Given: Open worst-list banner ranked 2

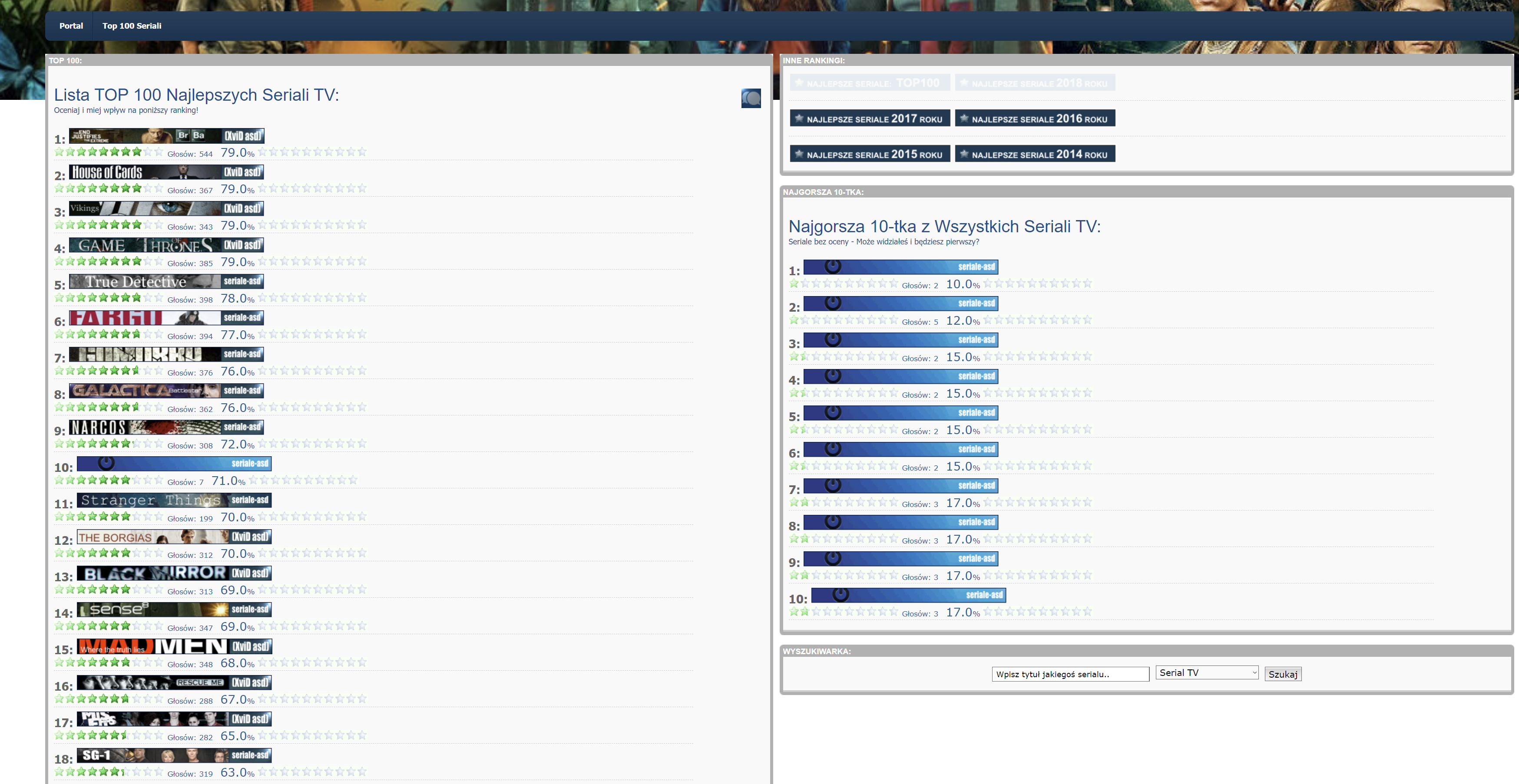Looking at the screenshot, I should click(900, 303).
